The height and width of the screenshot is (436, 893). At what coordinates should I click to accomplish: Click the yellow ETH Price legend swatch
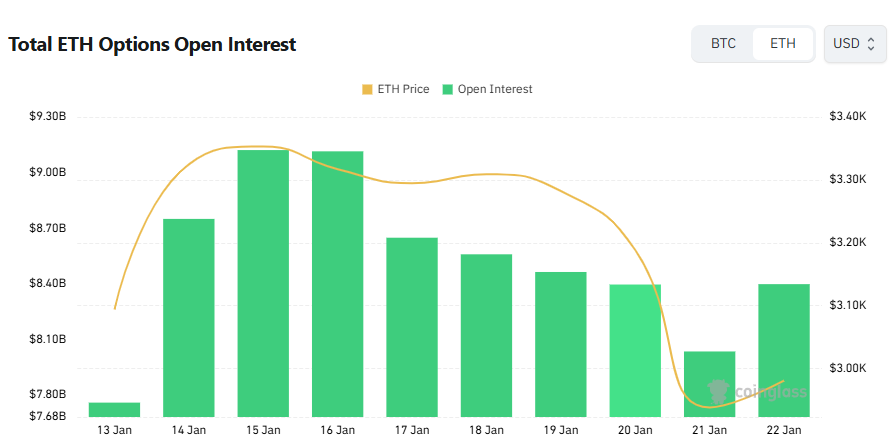[x=367, y=89]
